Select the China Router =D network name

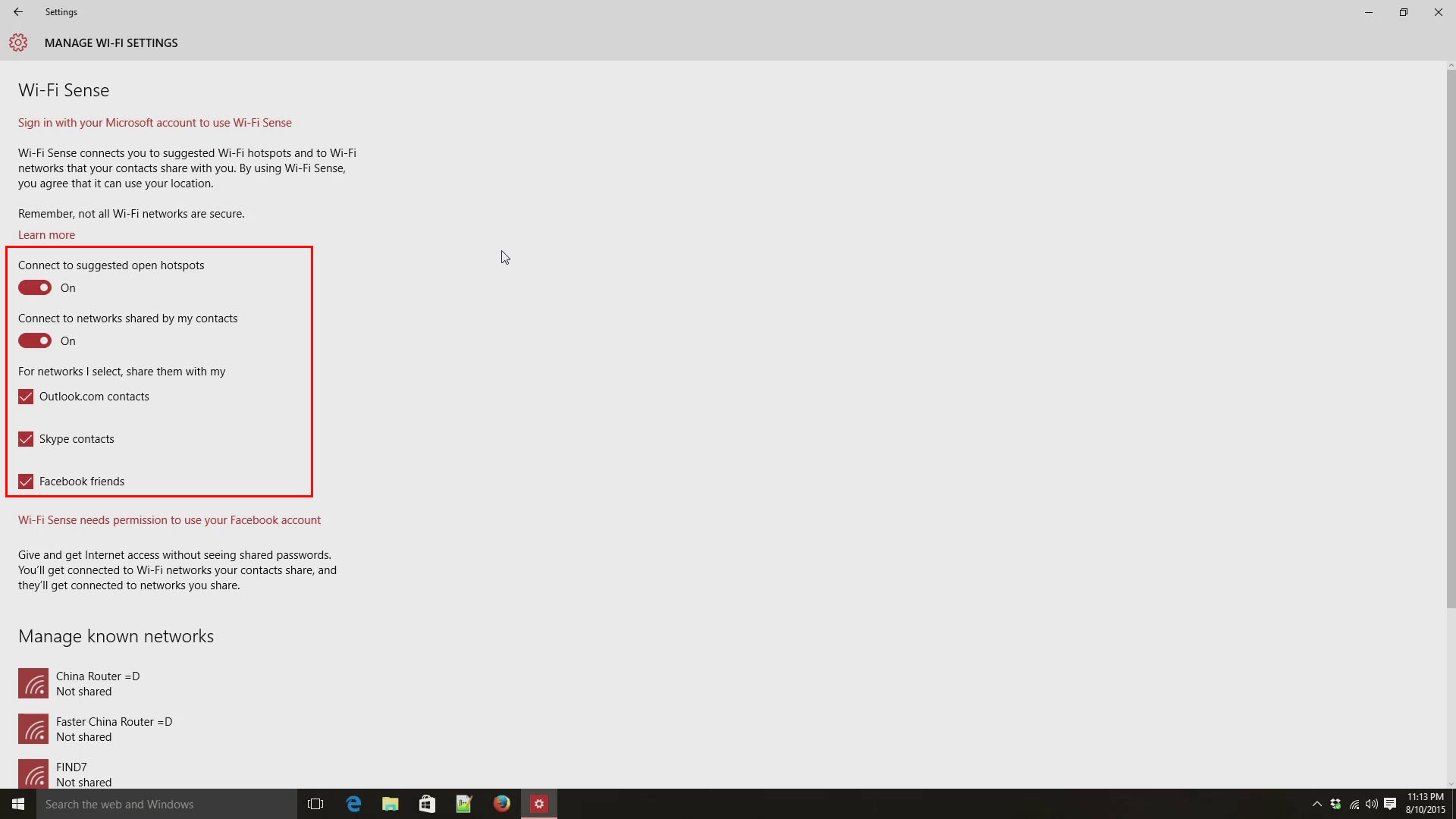click(x=98, y=676)
